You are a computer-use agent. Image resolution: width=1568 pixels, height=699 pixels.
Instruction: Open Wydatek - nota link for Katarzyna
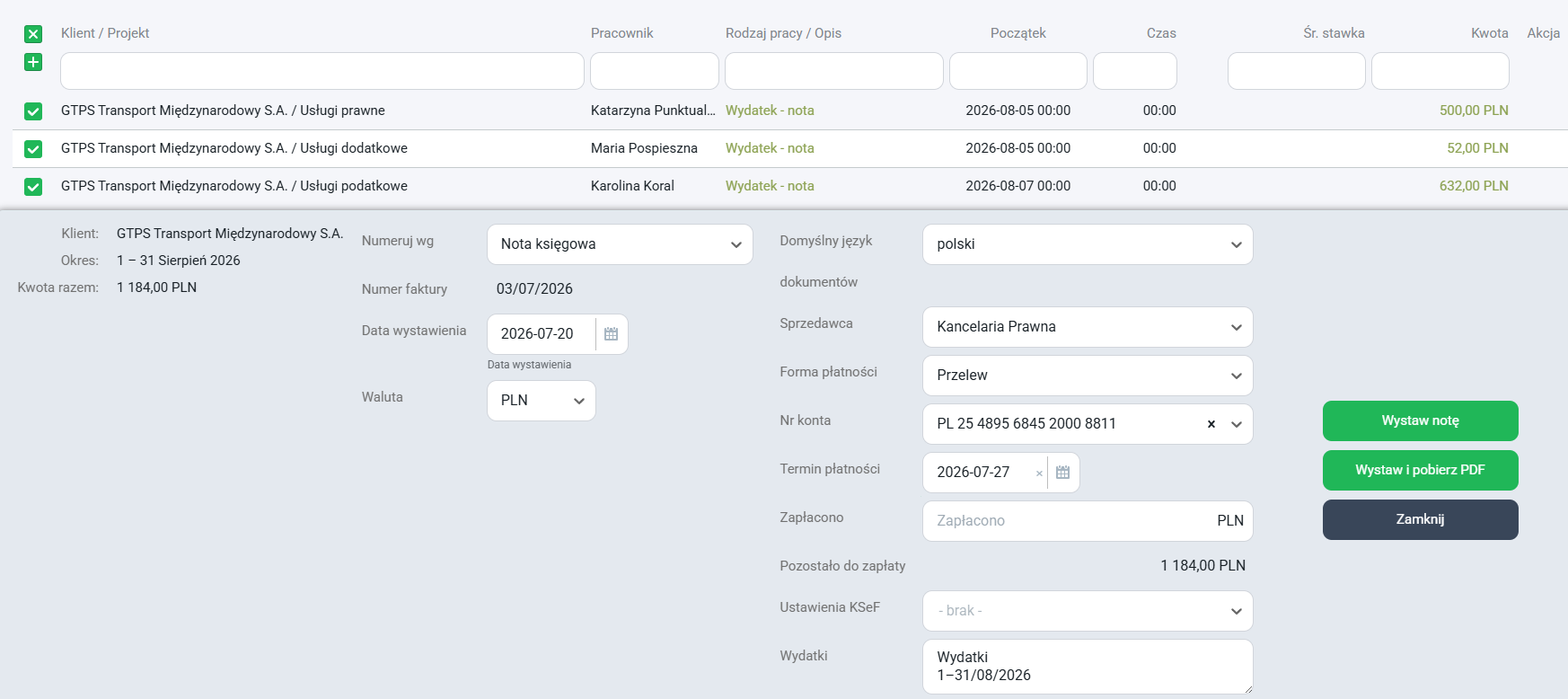(x=770, y=111)
